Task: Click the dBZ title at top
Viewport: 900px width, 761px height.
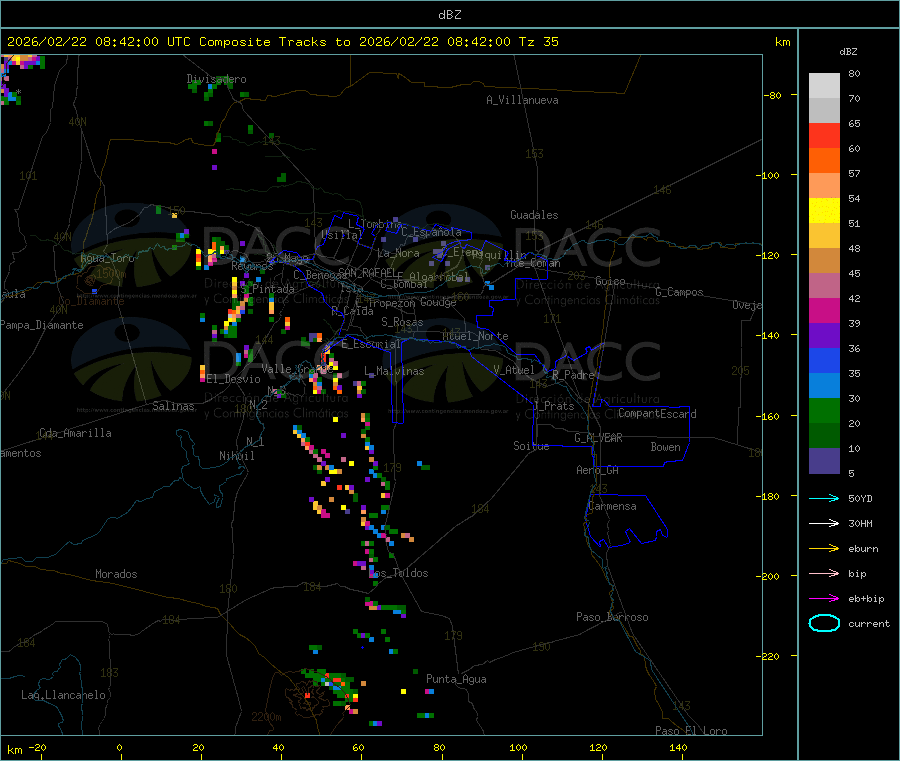Action: pos(449,15)
